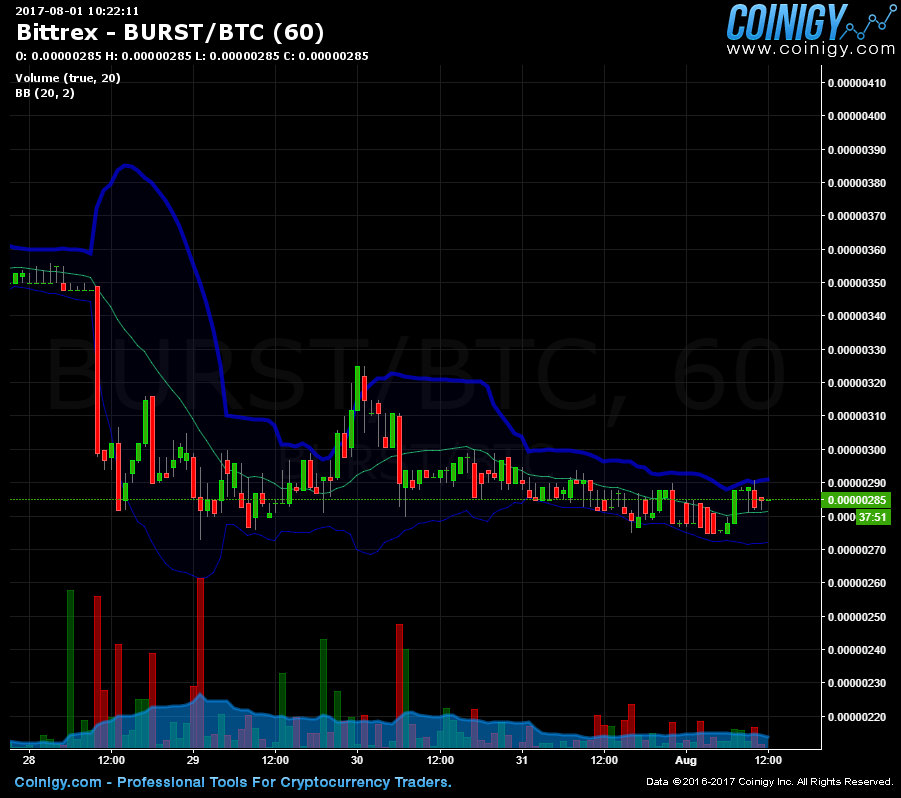This screenshot has height=798, width=901.
Task: Click the 30 date label on time axis
Action: point(357,760)
